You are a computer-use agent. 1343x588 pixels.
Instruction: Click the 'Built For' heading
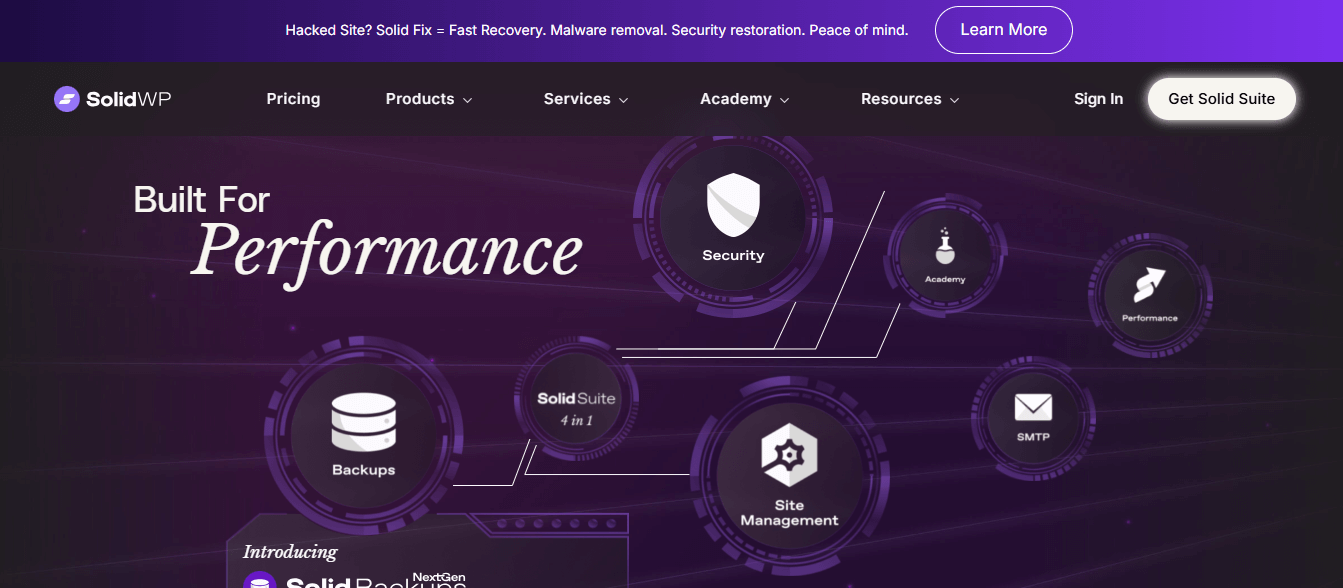point(202,200)
